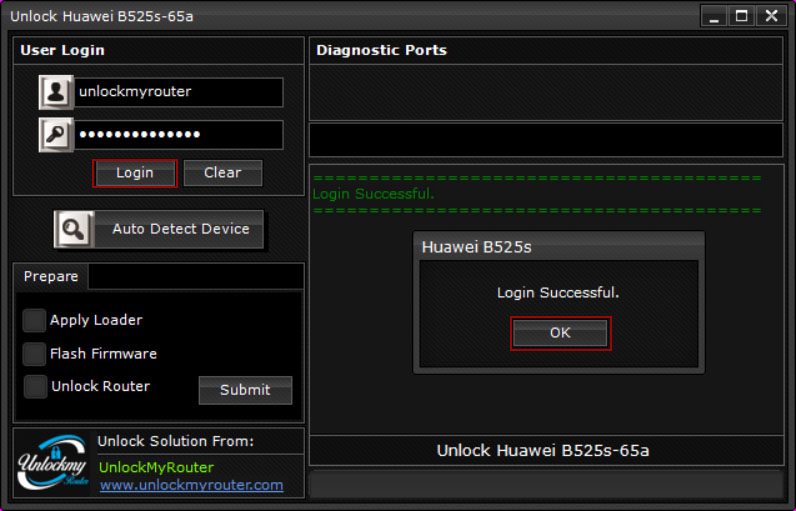Minimize the Unlock Huawei window
This screenshot has height=511, width=796.
713,16
